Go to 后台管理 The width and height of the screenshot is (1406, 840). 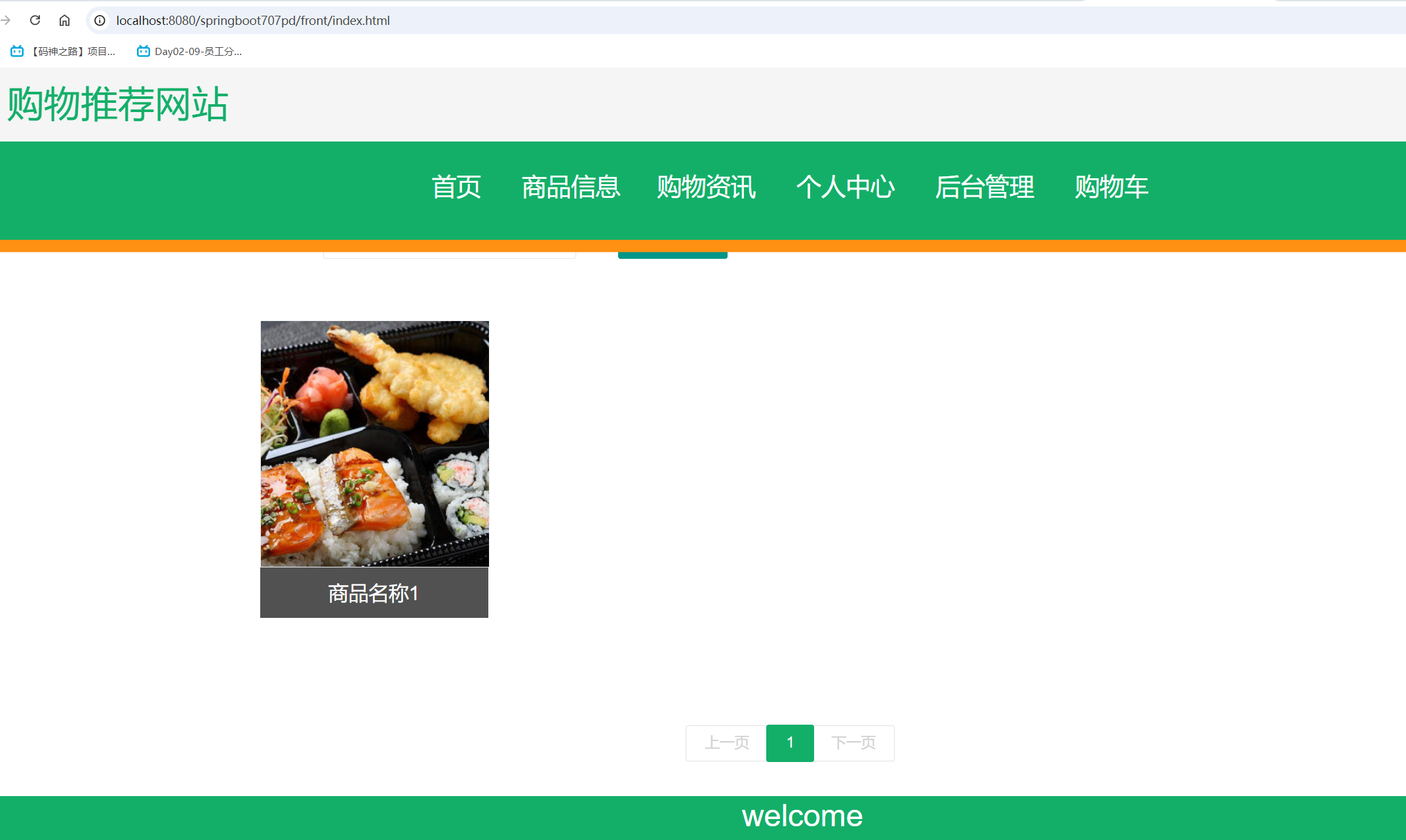tap(985, 188)
